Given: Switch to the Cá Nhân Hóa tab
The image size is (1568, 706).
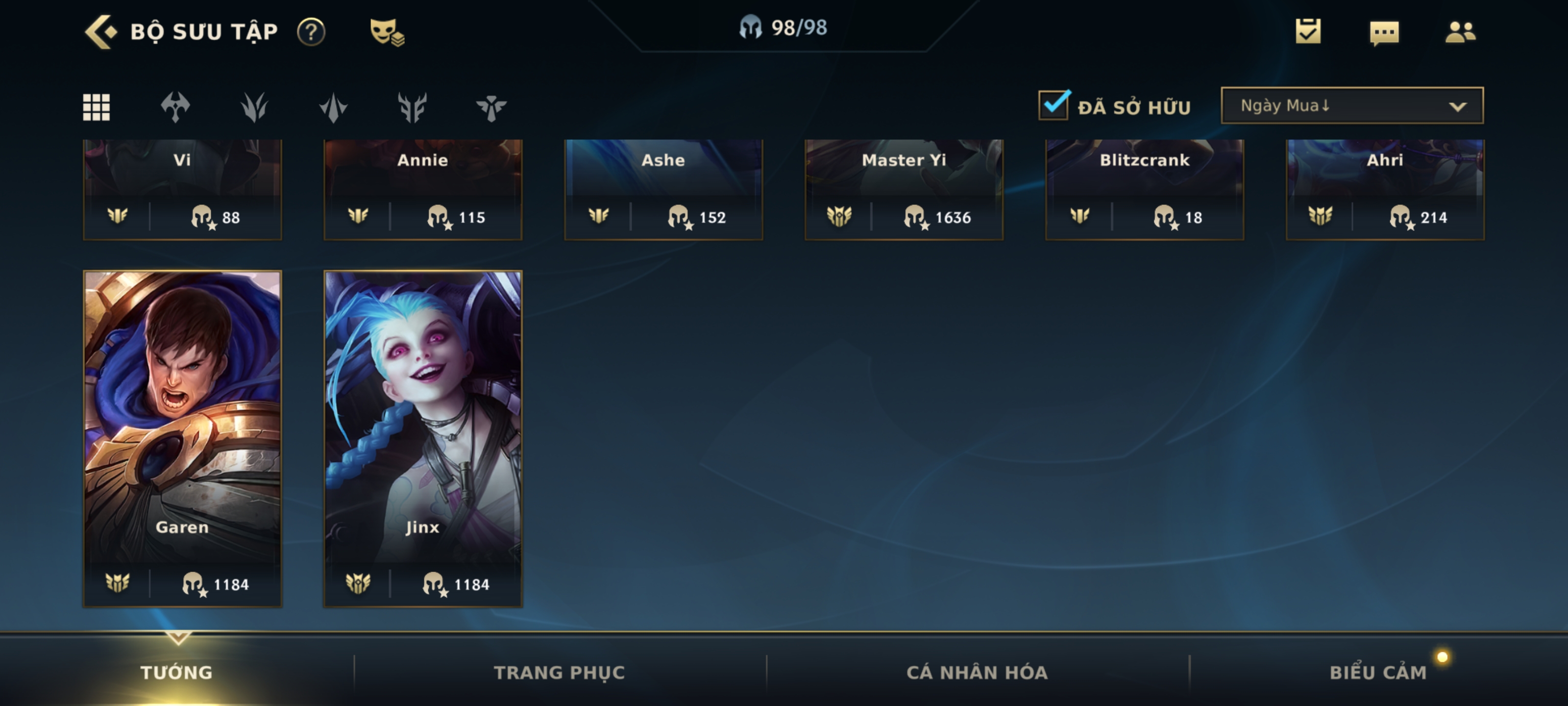Looking at the screenshot, I should click(977, 673).
